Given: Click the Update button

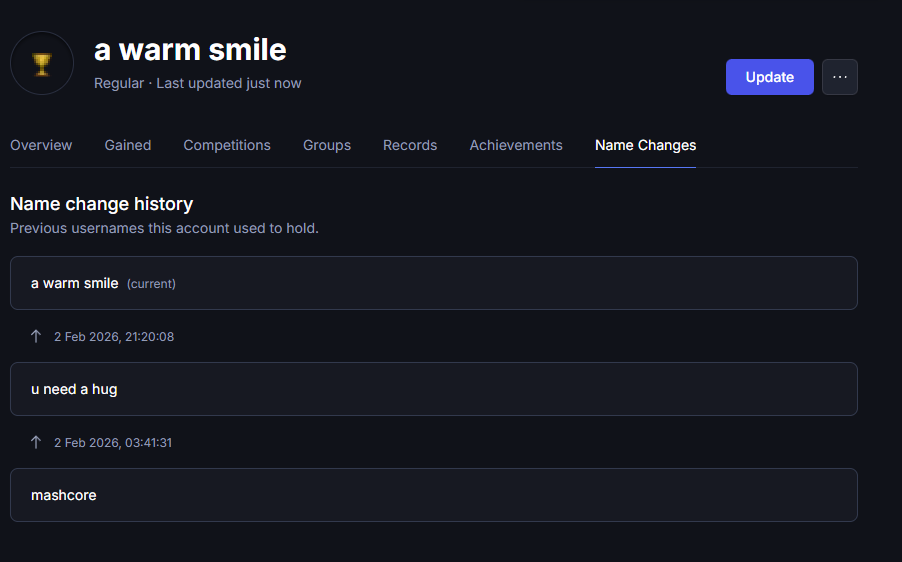Looking at the screenshot, I should [x=769, y=77].
